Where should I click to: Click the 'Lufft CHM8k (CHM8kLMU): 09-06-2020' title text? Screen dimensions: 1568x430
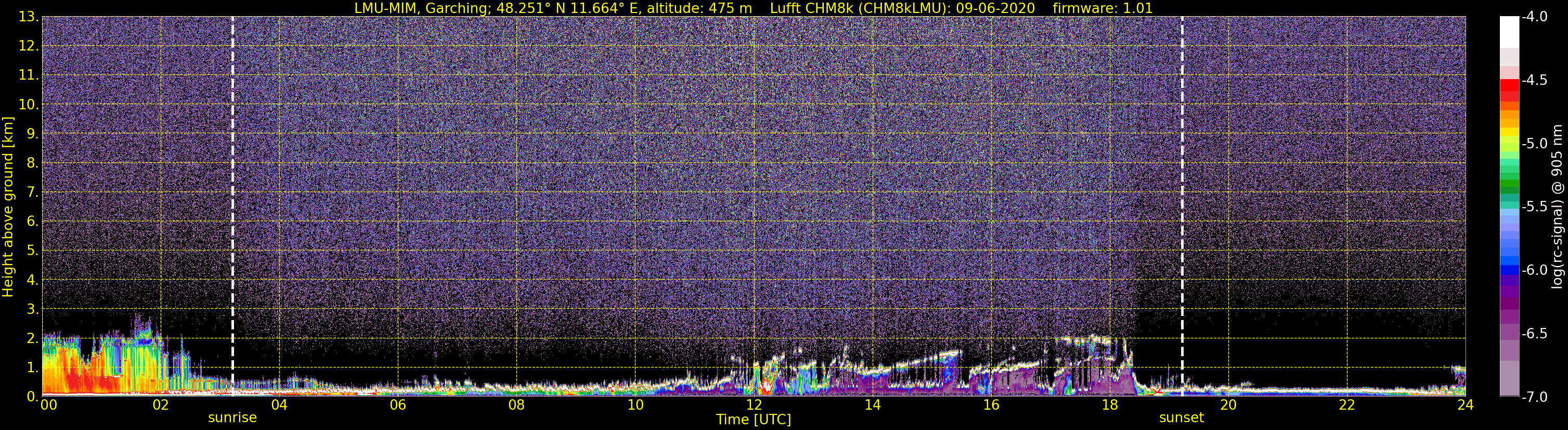(902, 8)
